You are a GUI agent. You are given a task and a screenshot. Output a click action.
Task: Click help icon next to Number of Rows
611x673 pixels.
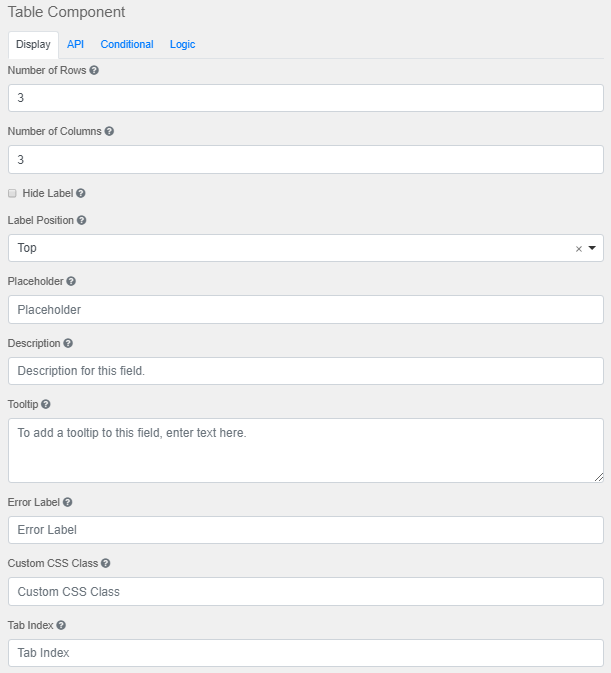94,71
